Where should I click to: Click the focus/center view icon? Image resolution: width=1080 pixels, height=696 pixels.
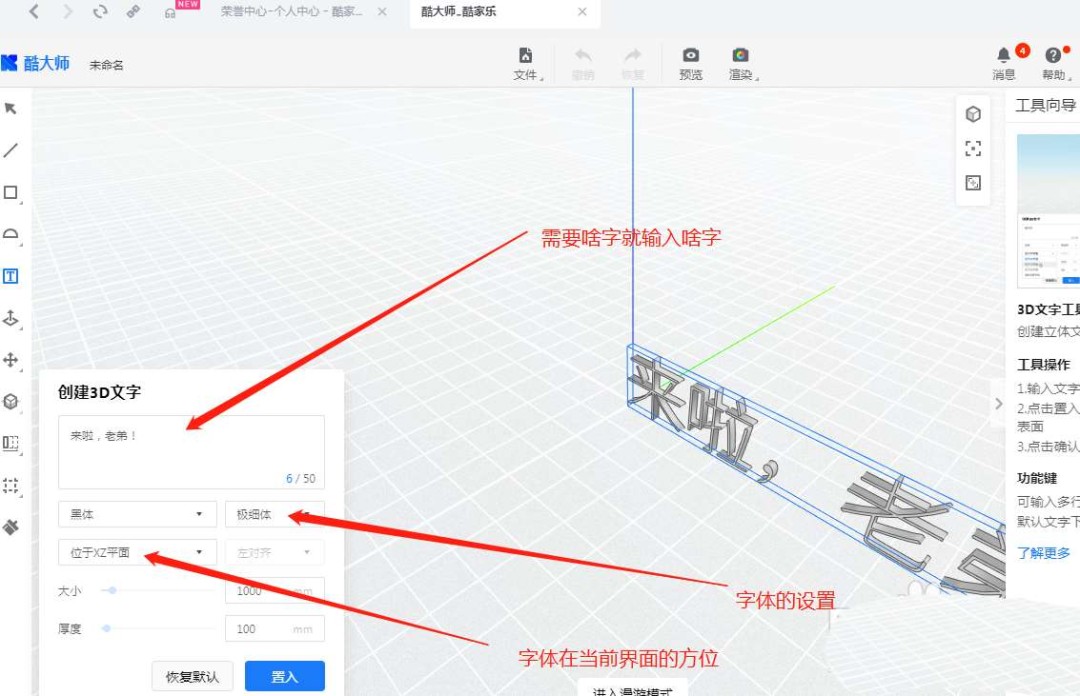tap(973, 149)
